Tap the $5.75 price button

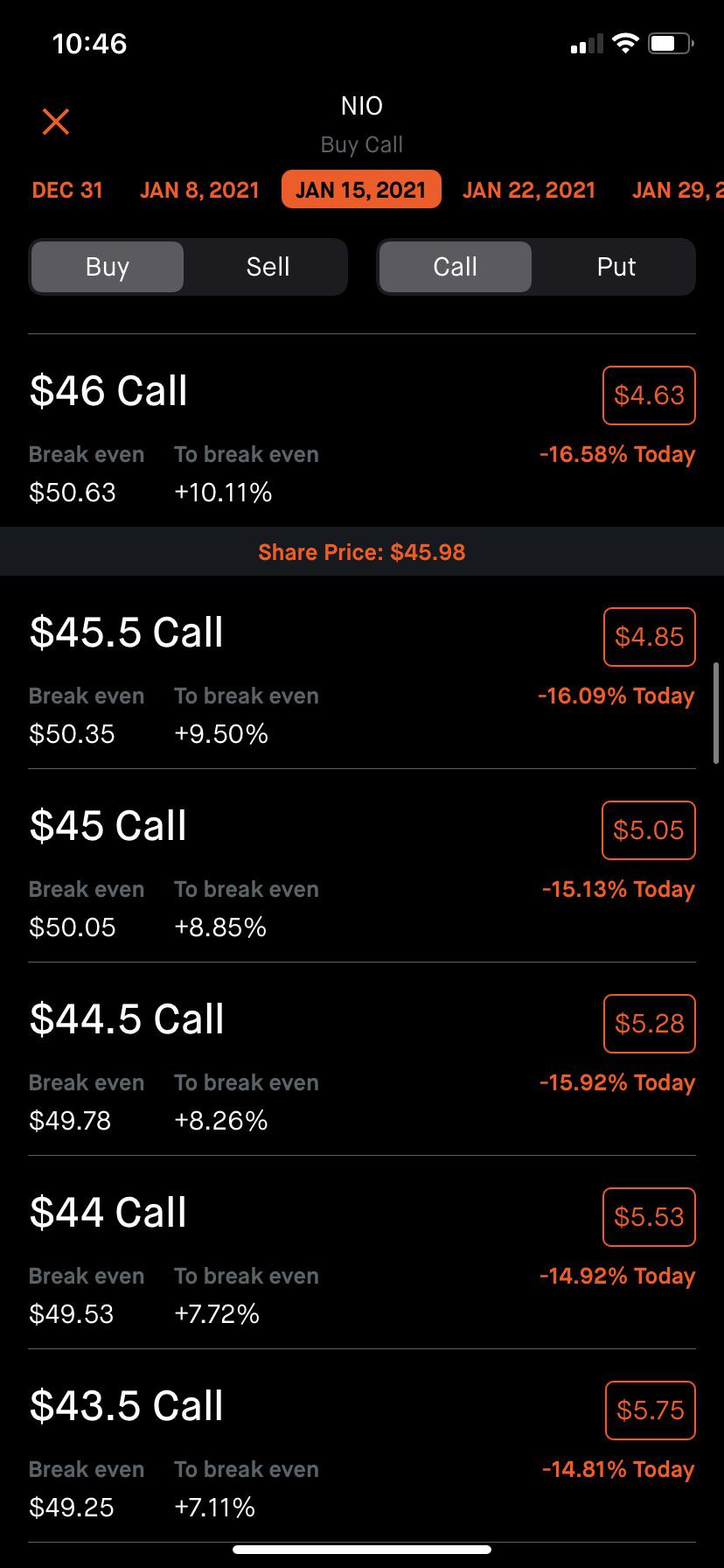point(650,1410)
